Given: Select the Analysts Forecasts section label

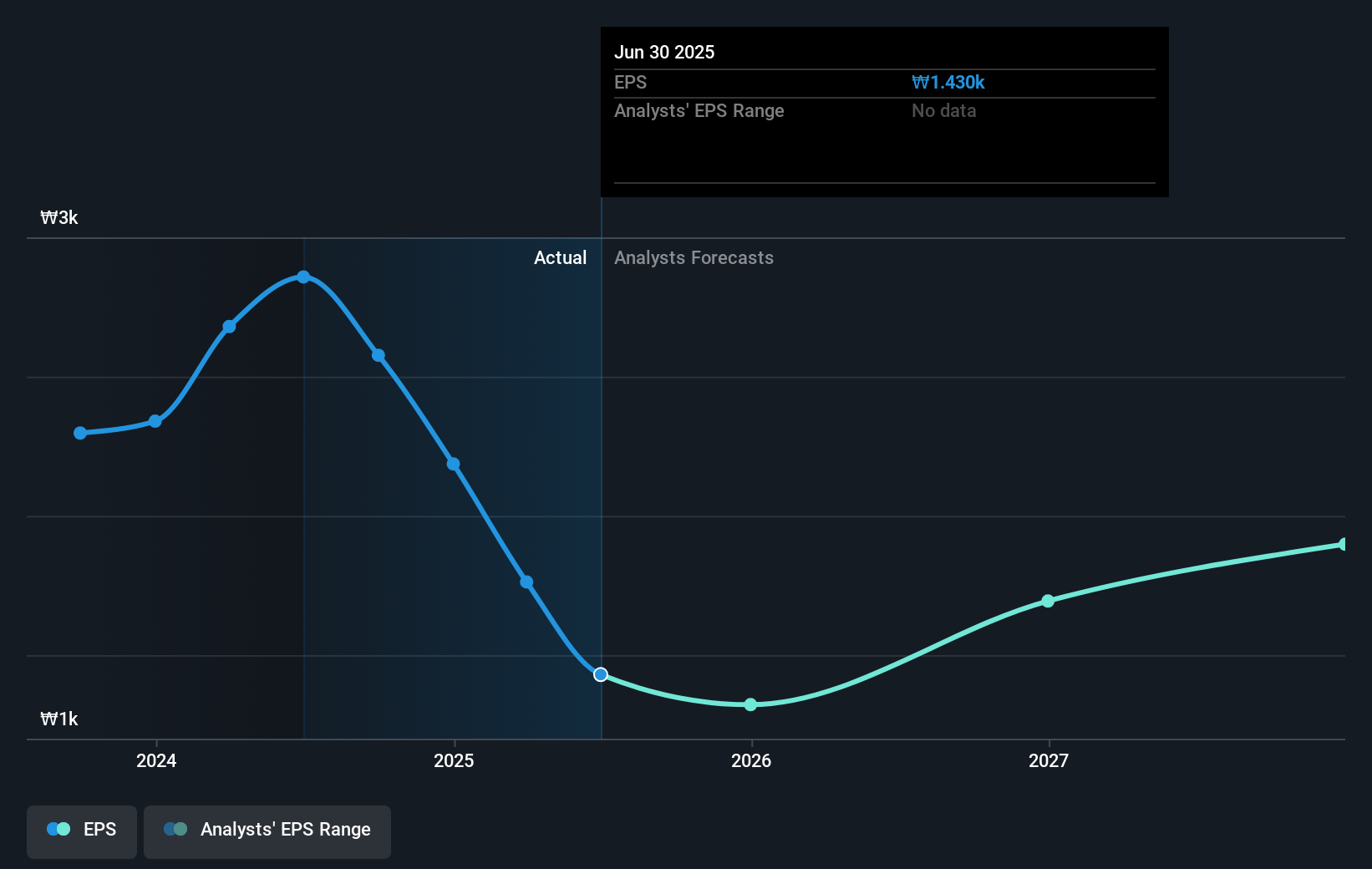Looking at the screenshot, I should pos(694,258).
